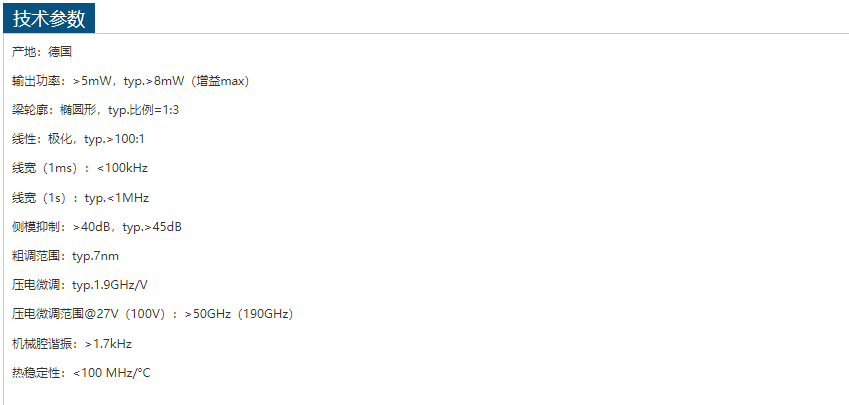This screenshot has height=405, width=849.
Task: Click the 压电微调范围@27V line
Action: coord(152,314)
